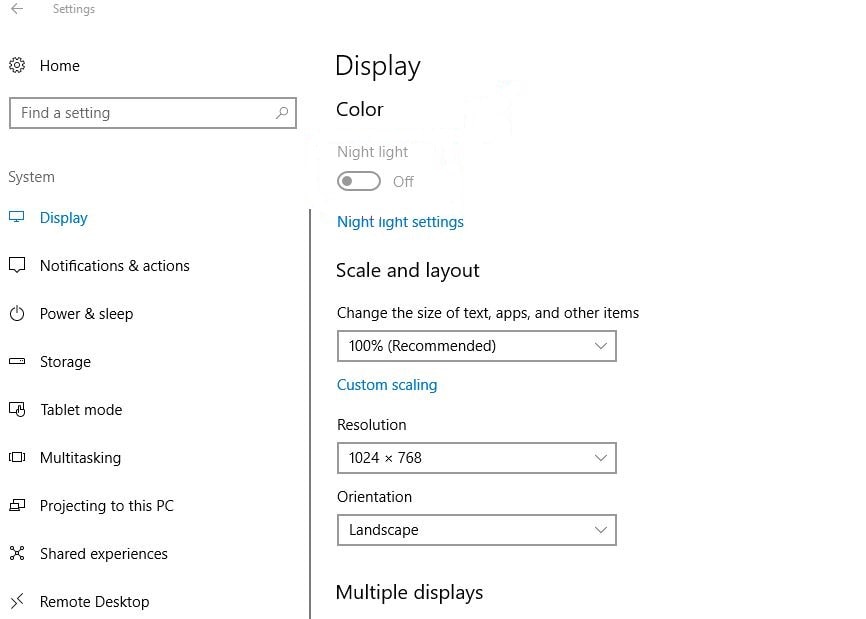Click the search magnifier icon
866x619 pixels.
point(282,113)
